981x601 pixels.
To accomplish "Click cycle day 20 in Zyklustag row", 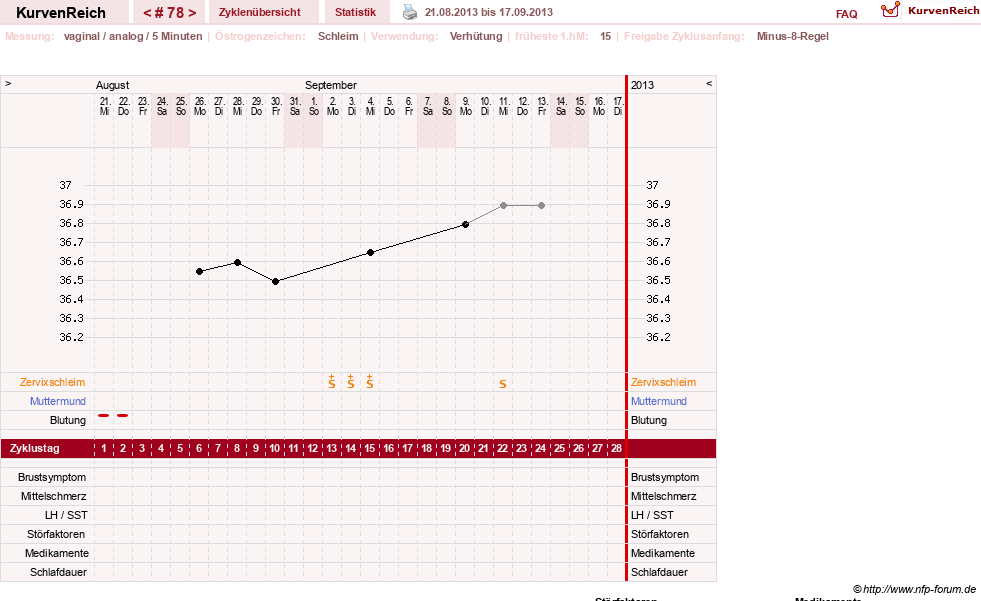I will point(464,448).
